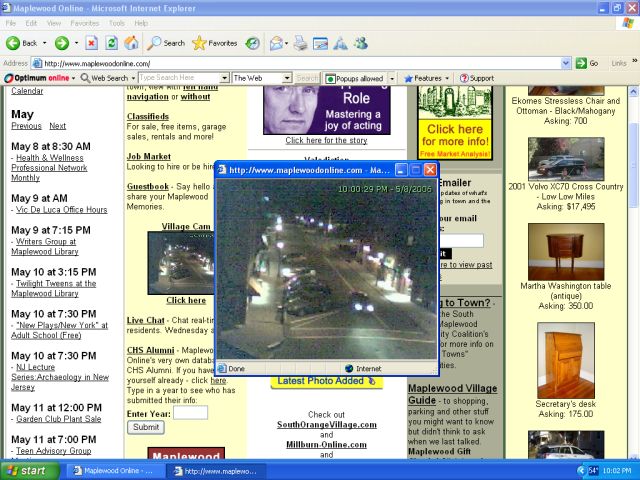
Task: Open the Edit menu
Action: tap(31, 23)
